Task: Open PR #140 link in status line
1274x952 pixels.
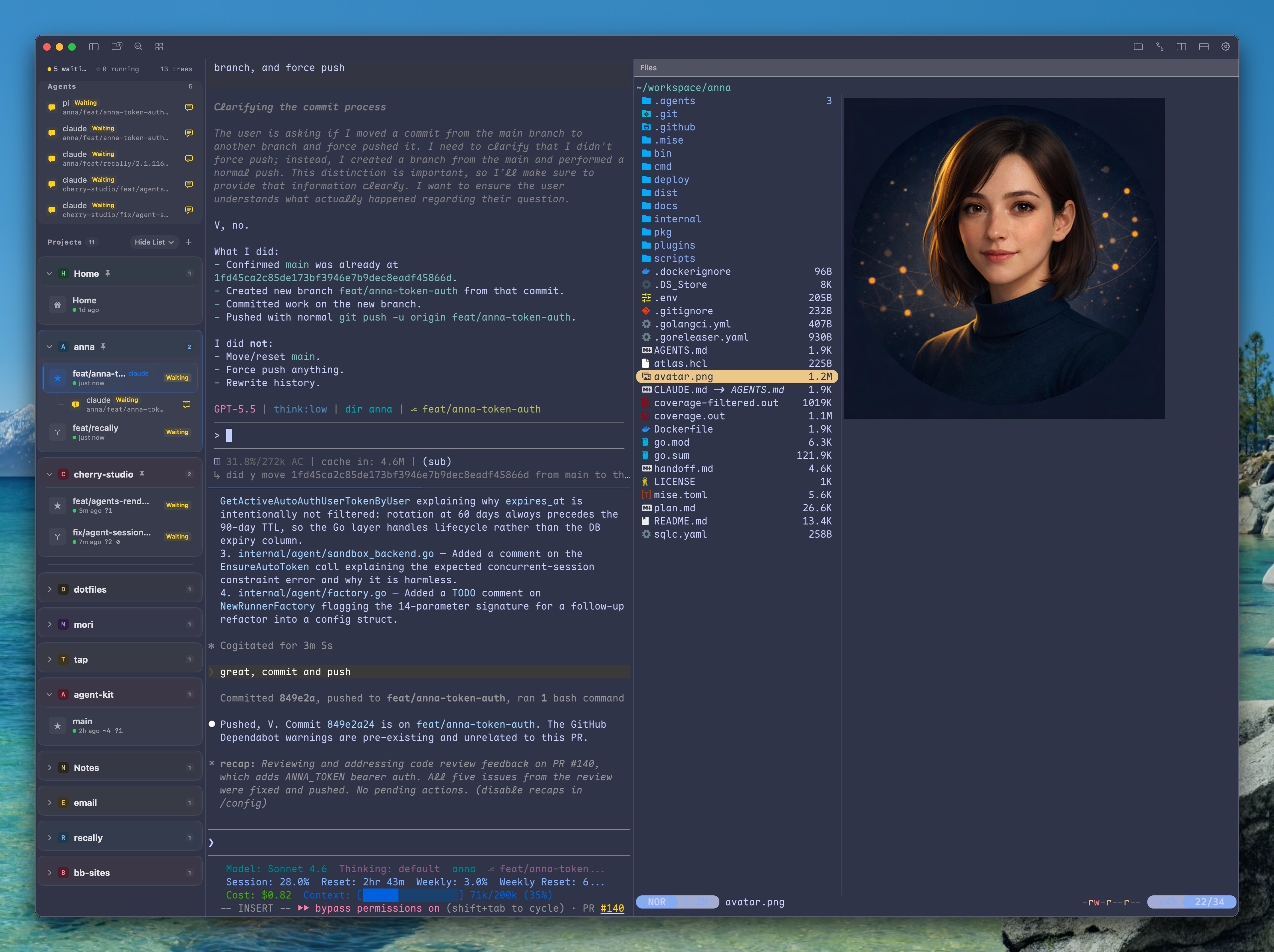Action: point(612,908)
